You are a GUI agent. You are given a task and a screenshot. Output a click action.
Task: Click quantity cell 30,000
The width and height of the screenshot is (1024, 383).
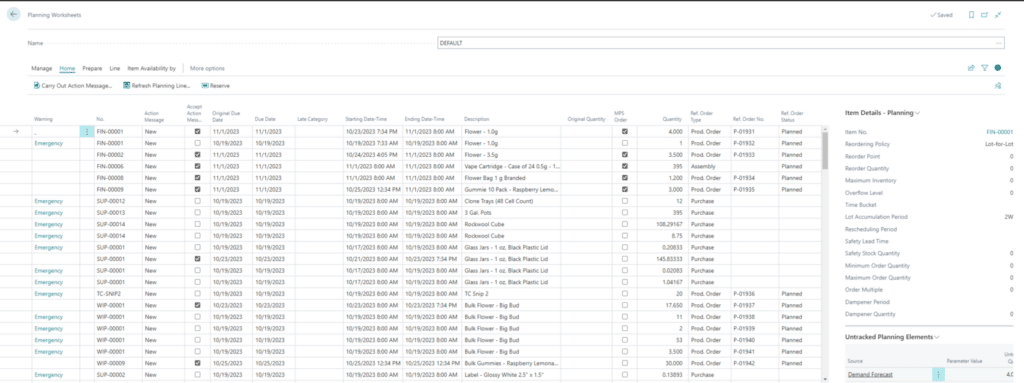675,363
